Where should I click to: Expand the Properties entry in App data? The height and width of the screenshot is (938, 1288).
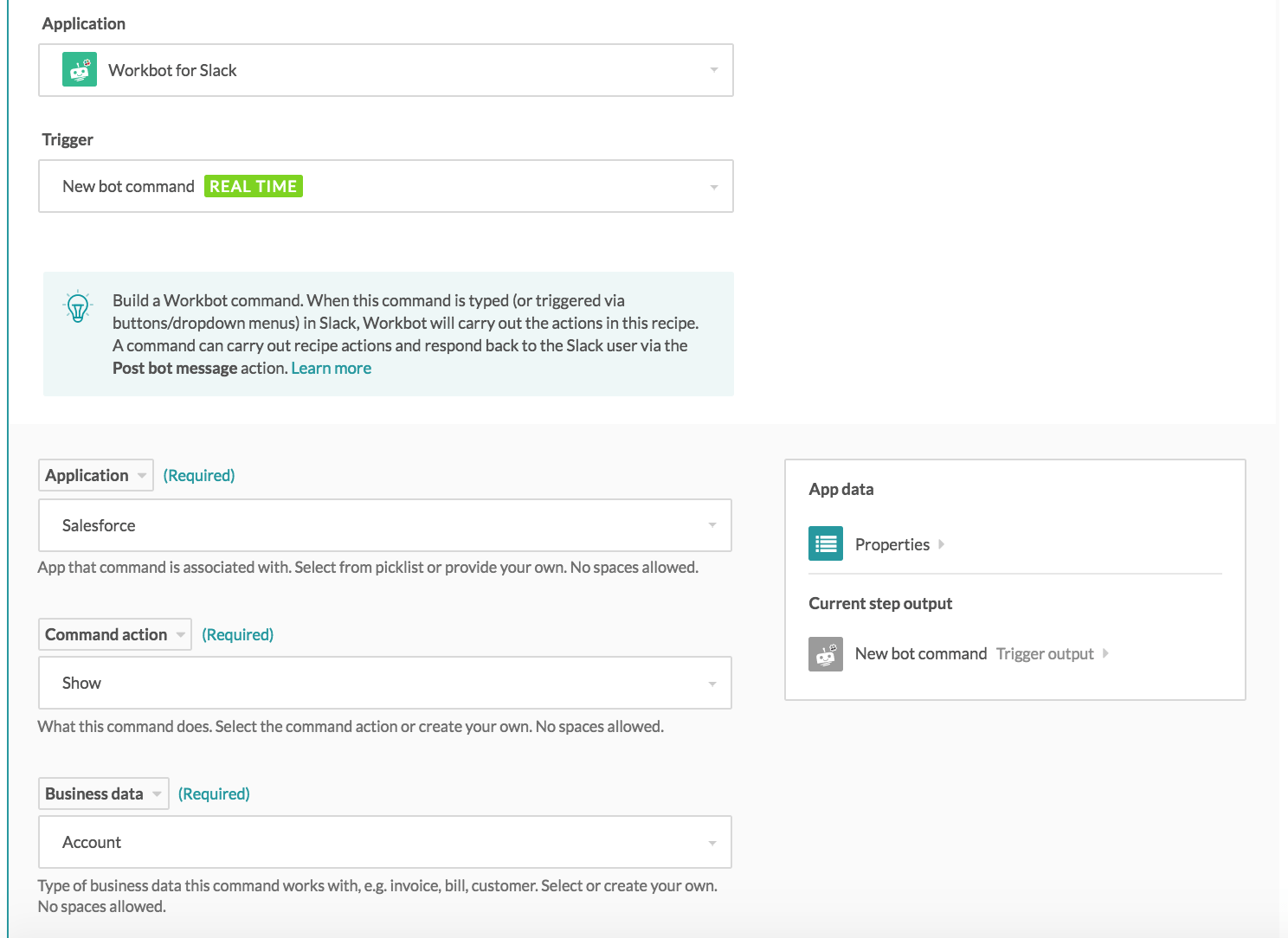coord(940,544)
